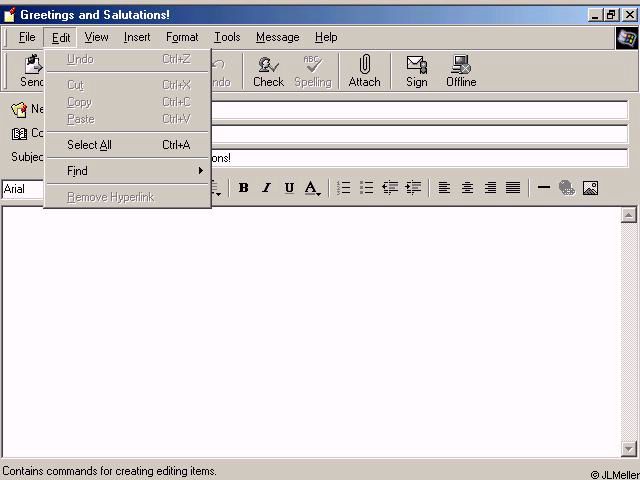Apply numbered list formatting
This screenshot has height=480, width=640.
pyautogui.click(x=344, y=188)
